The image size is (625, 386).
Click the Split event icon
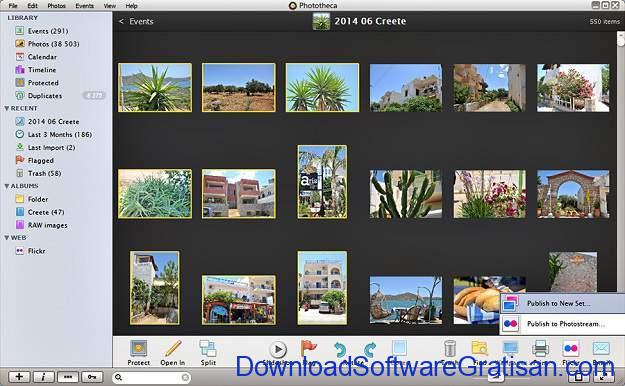(x=208, y=349)
